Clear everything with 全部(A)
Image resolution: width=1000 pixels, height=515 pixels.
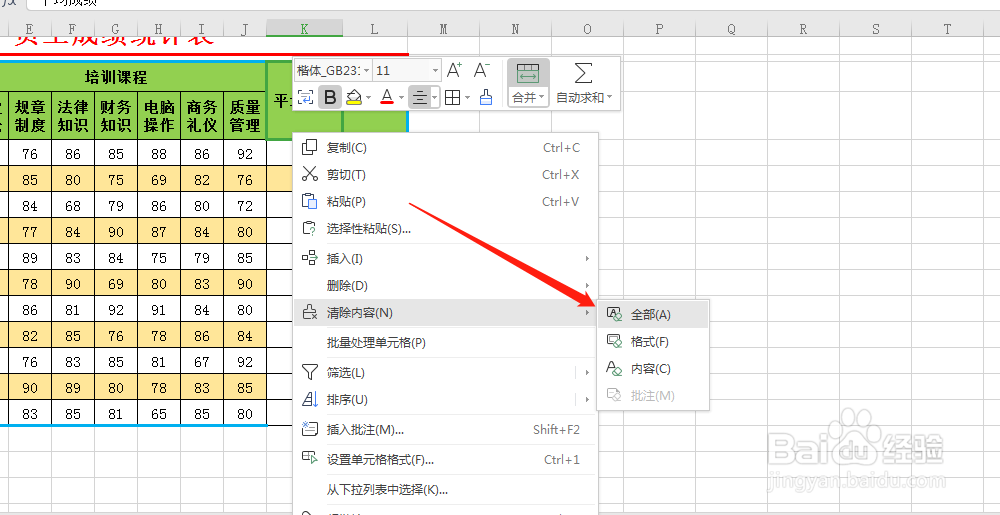click(x=653, y=315)
